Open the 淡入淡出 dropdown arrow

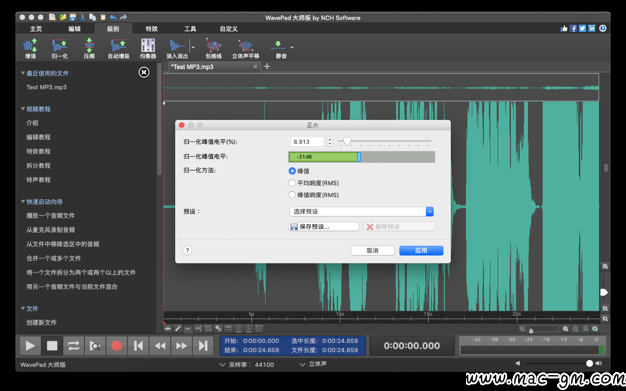(x=193, y=47)
